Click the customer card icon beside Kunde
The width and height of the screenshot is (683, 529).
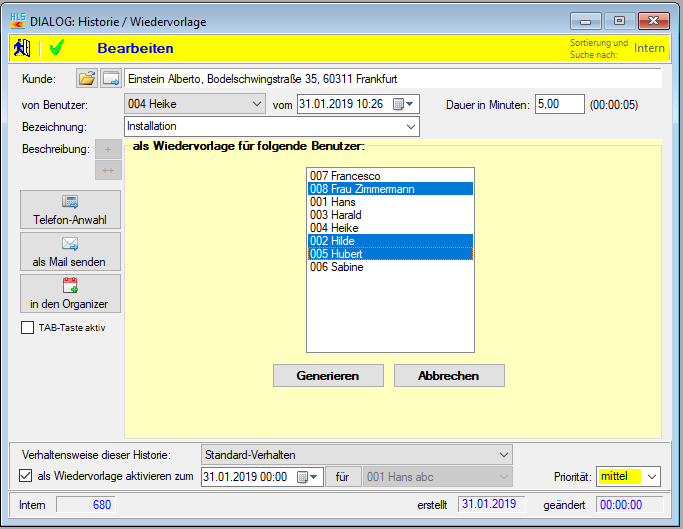coord(111,79)
